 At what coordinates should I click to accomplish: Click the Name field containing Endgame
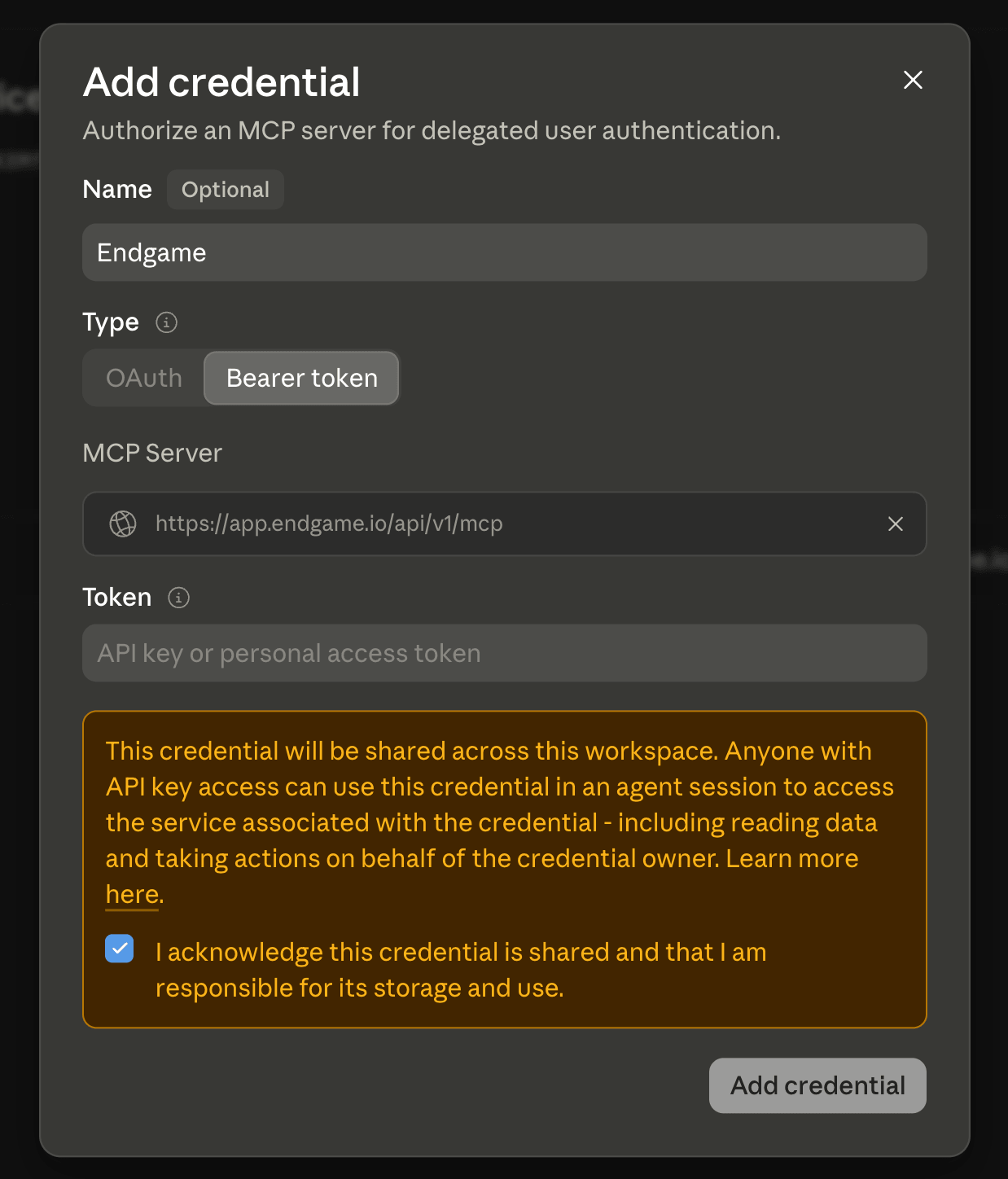click(x=505, y=252)
